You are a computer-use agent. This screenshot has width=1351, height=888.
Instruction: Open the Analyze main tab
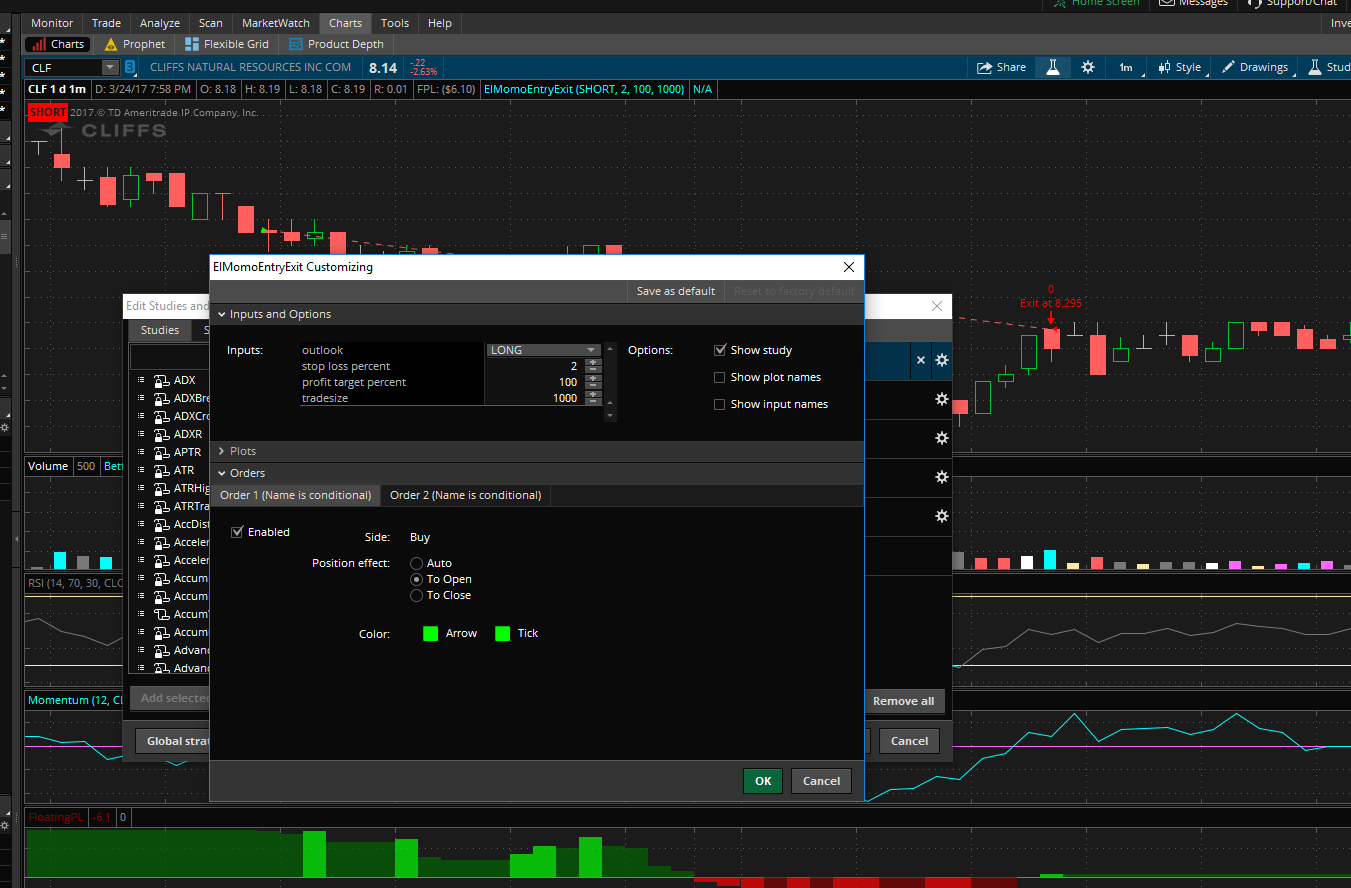click(160, 23)
